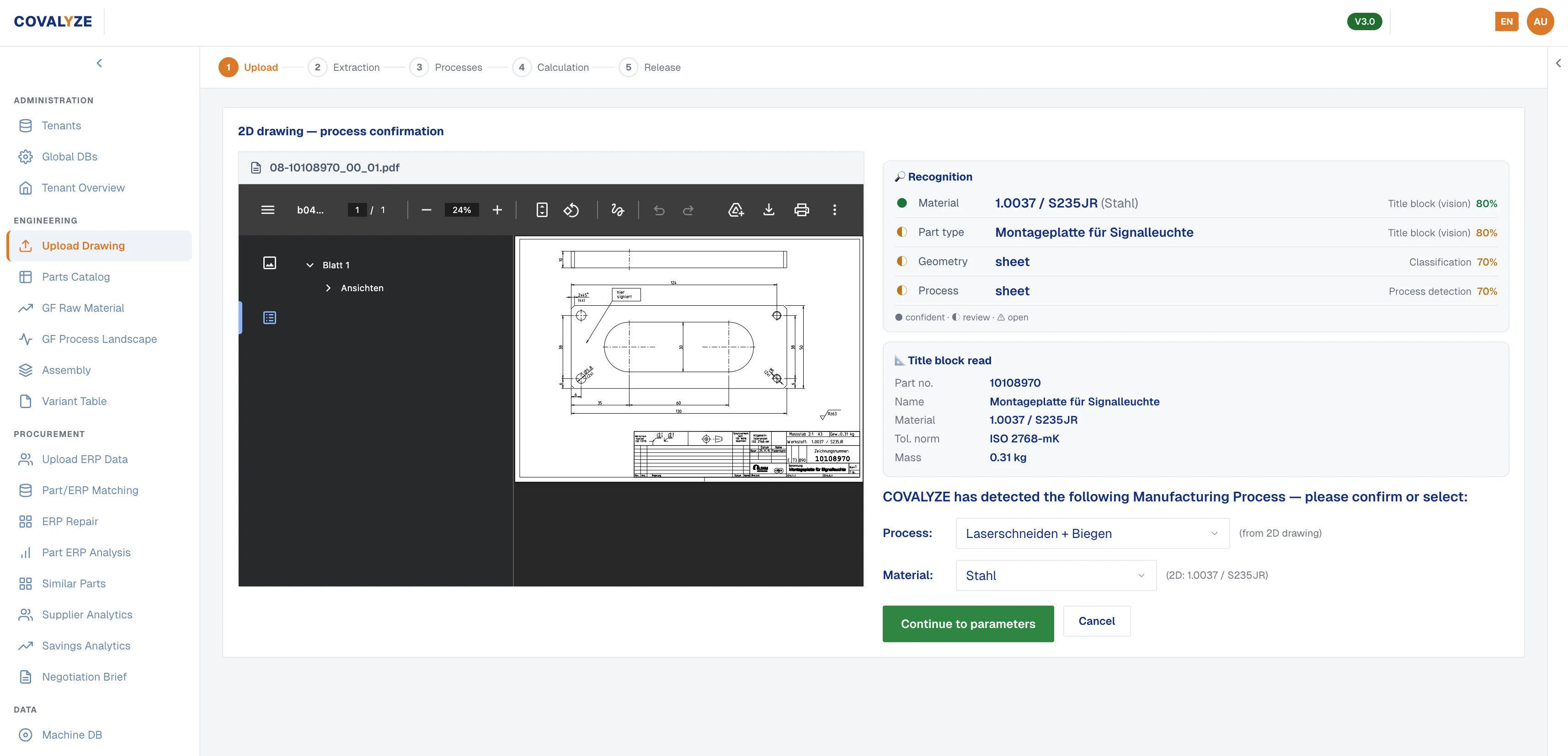Open Negotiation Brief page
This screenshot has height=756, width=1568.
99,677
